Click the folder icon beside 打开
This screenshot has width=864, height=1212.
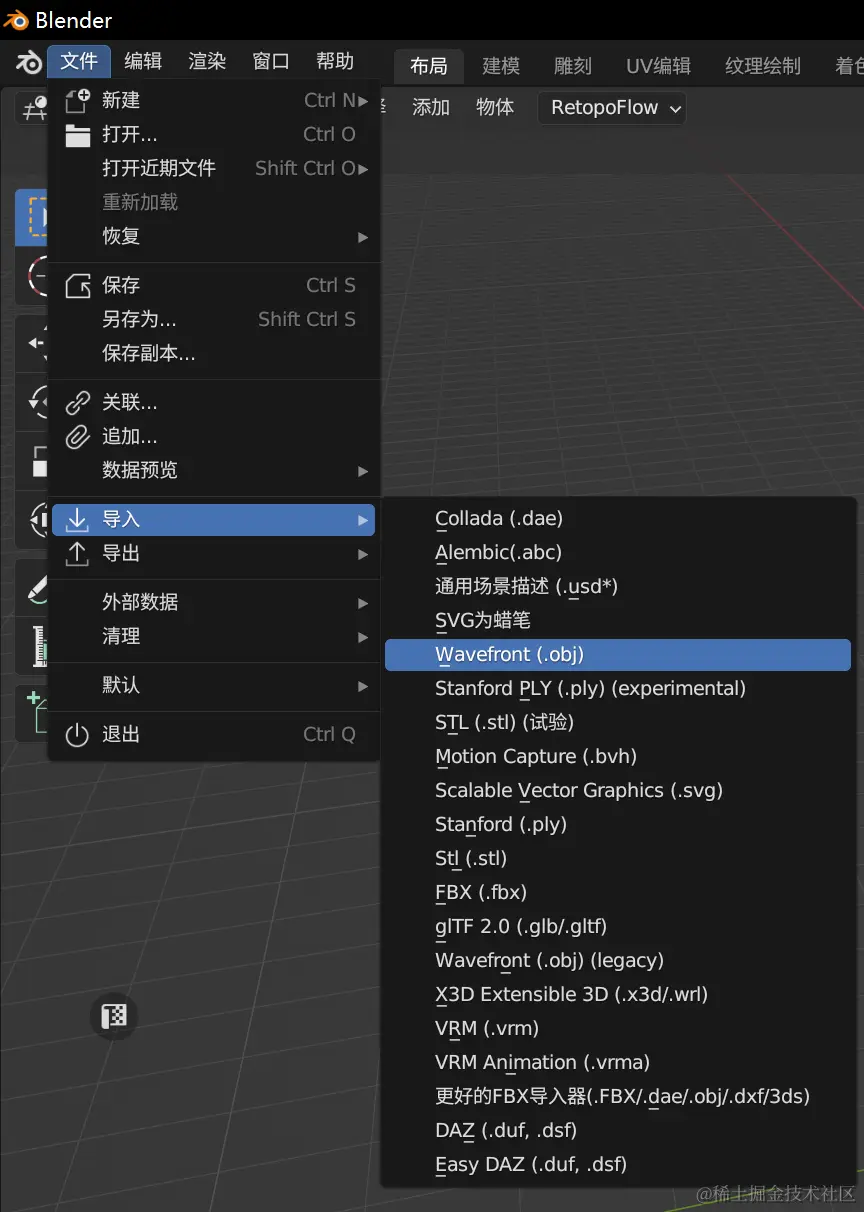(77, 135)
